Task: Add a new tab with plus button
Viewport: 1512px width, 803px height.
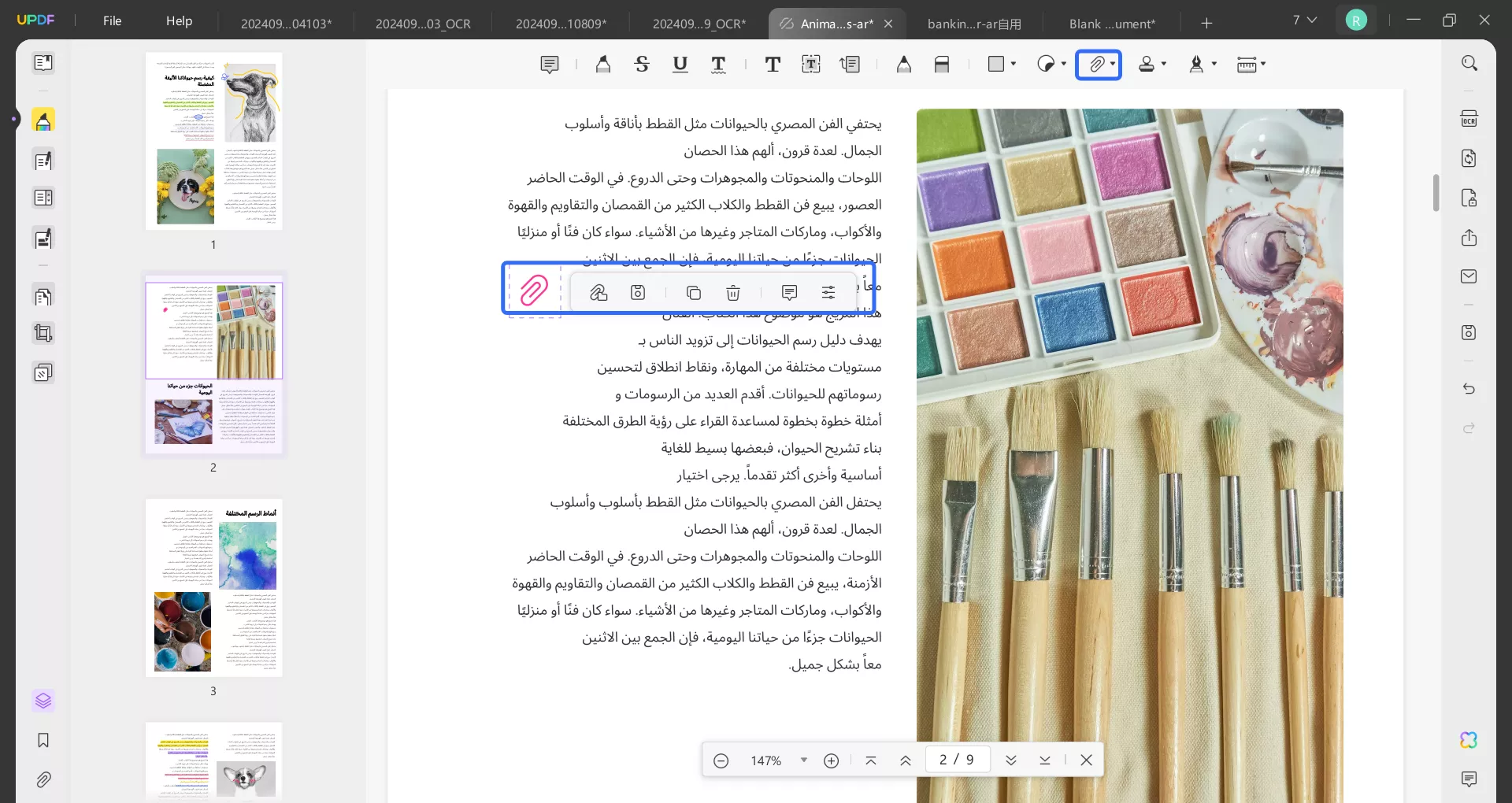Action: (1206, 23)
